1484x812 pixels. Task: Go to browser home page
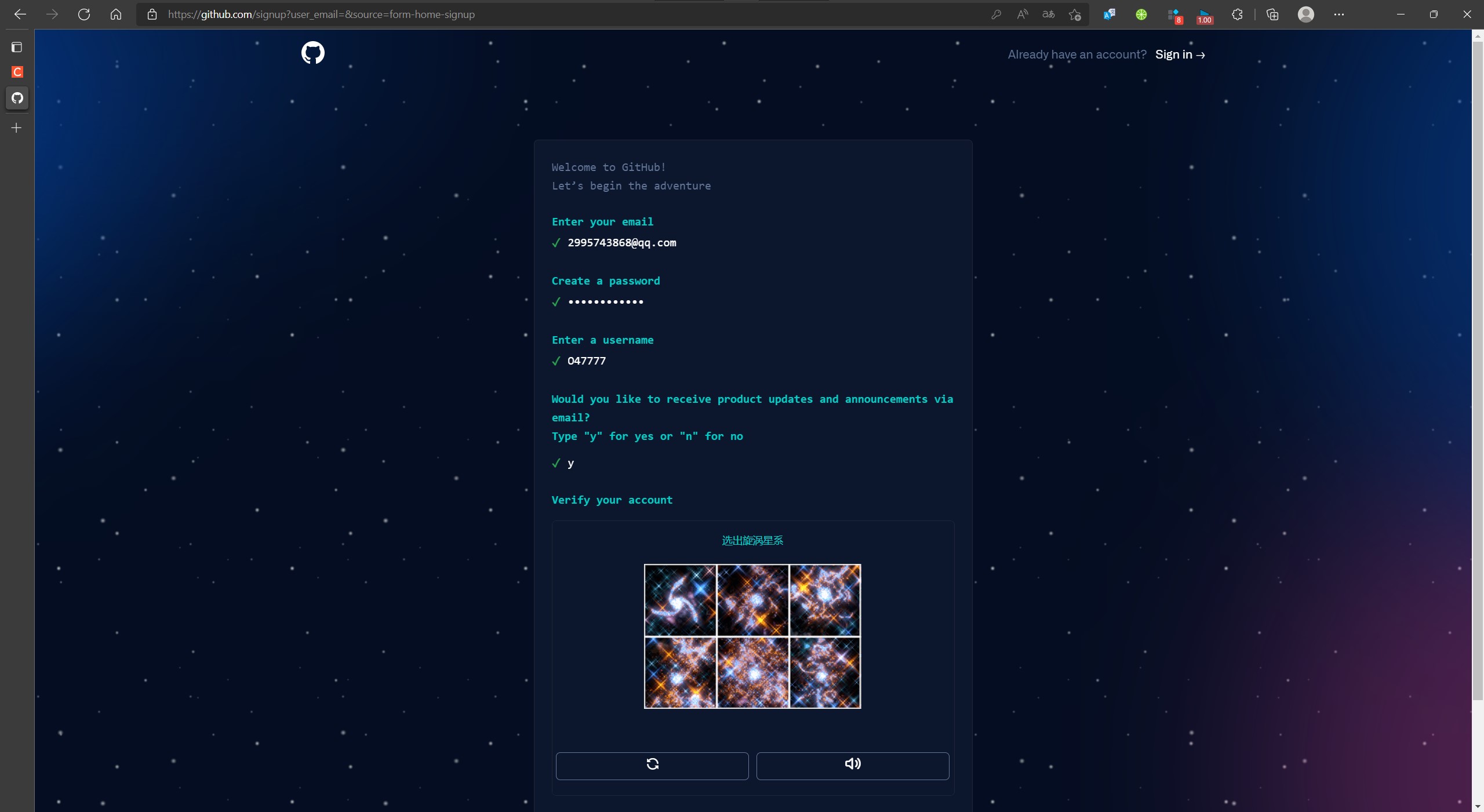[x=116, y=14]
